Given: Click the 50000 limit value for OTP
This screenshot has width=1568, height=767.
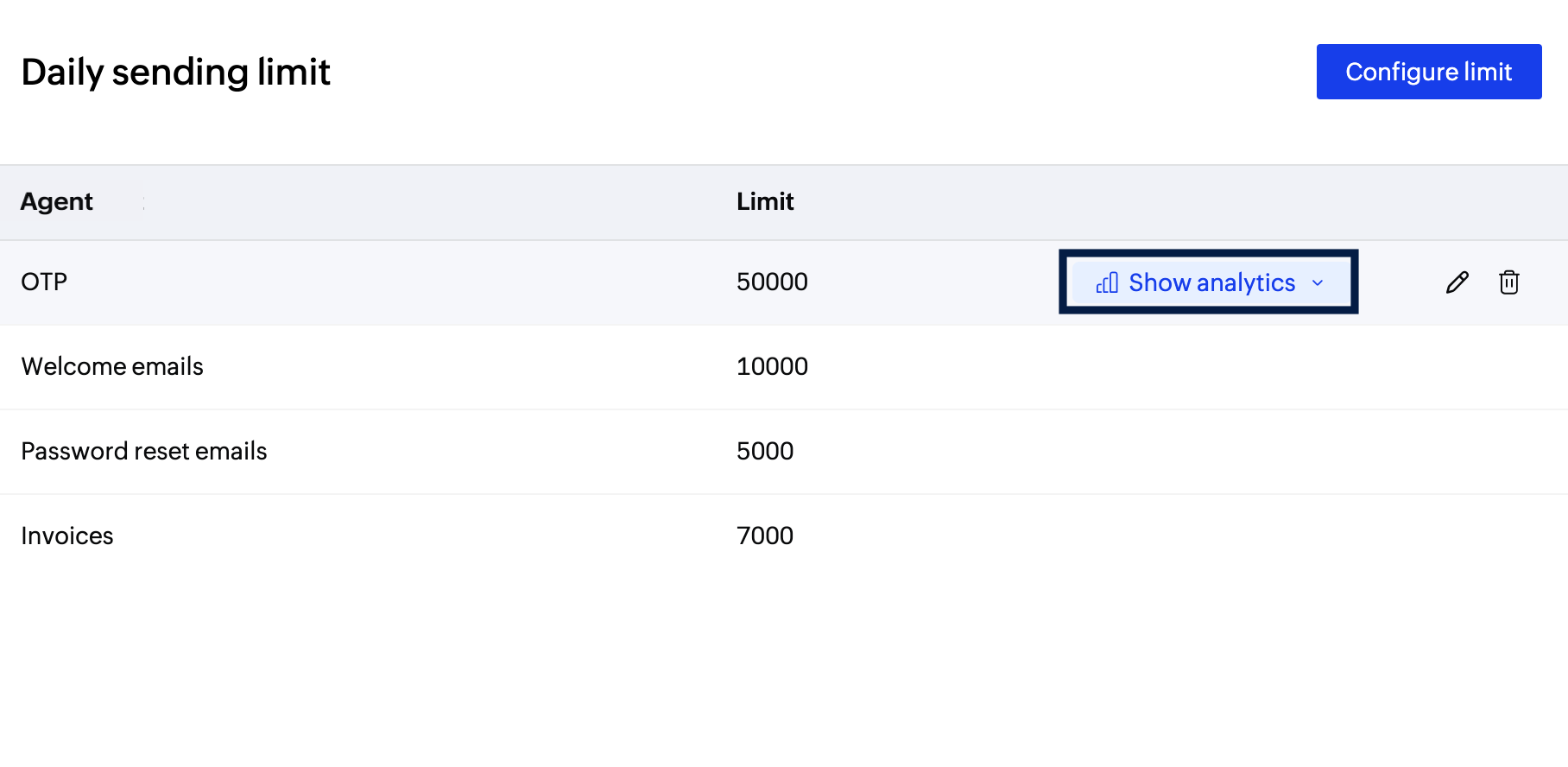Looking at the screenshot, I should tap(772, 282).
